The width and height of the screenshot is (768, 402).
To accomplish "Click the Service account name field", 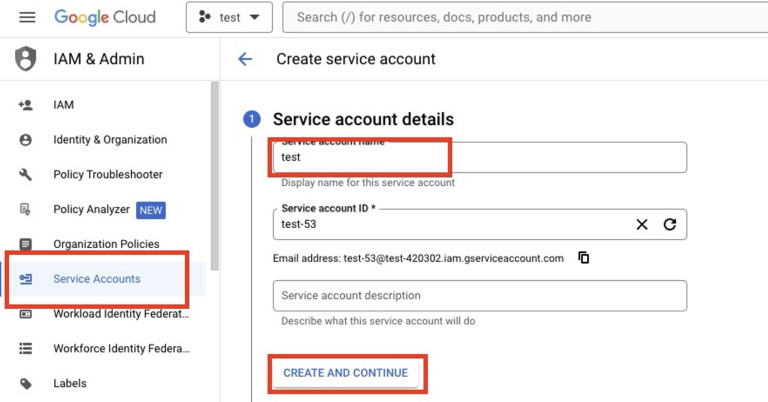I will click(478, 158).
